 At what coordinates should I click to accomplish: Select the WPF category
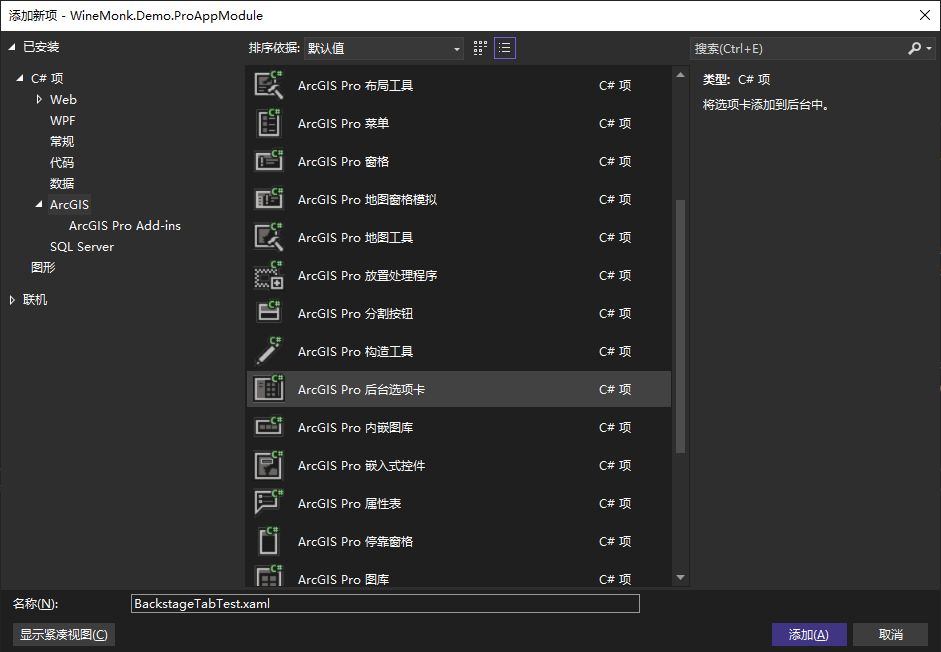62,120
